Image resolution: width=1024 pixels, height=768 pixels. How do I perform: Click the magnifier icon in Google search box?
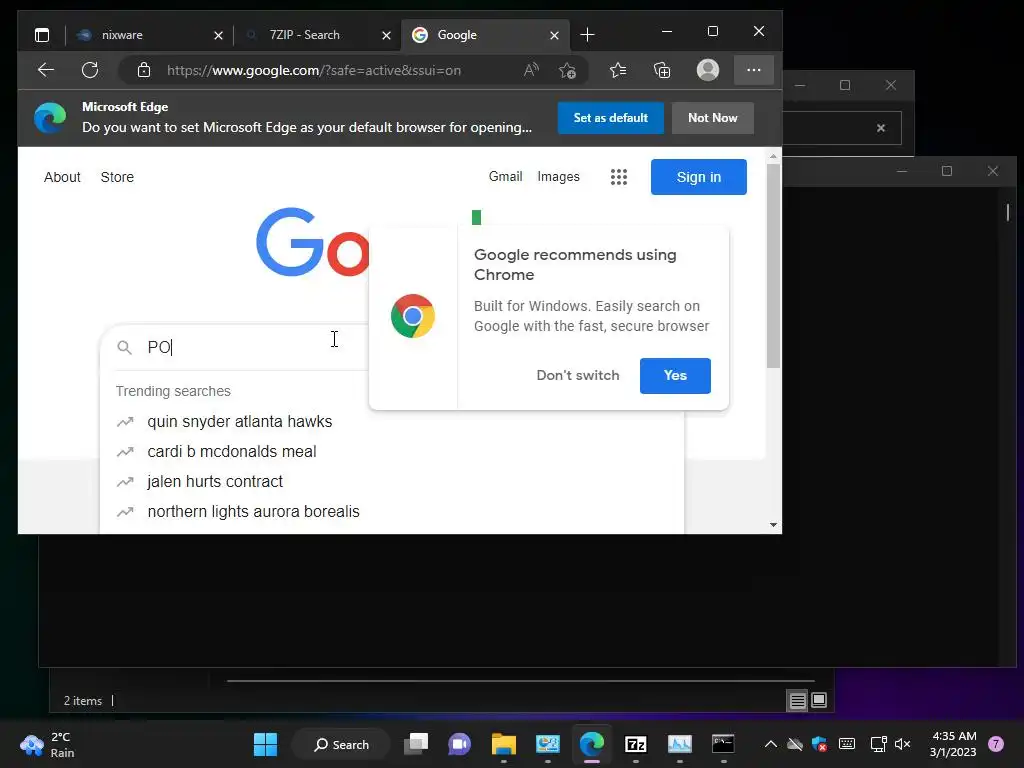pyautogui.click(x=124, y=347)
